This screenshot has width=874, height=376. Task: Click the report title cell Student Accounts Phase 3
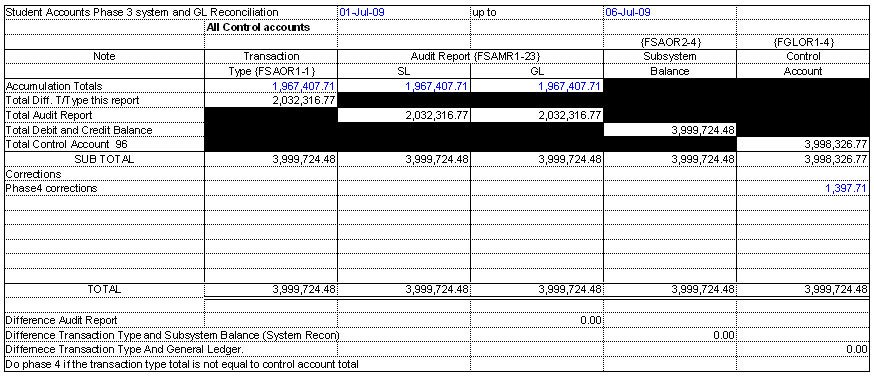pyautogui.click(x=171, y=12)
